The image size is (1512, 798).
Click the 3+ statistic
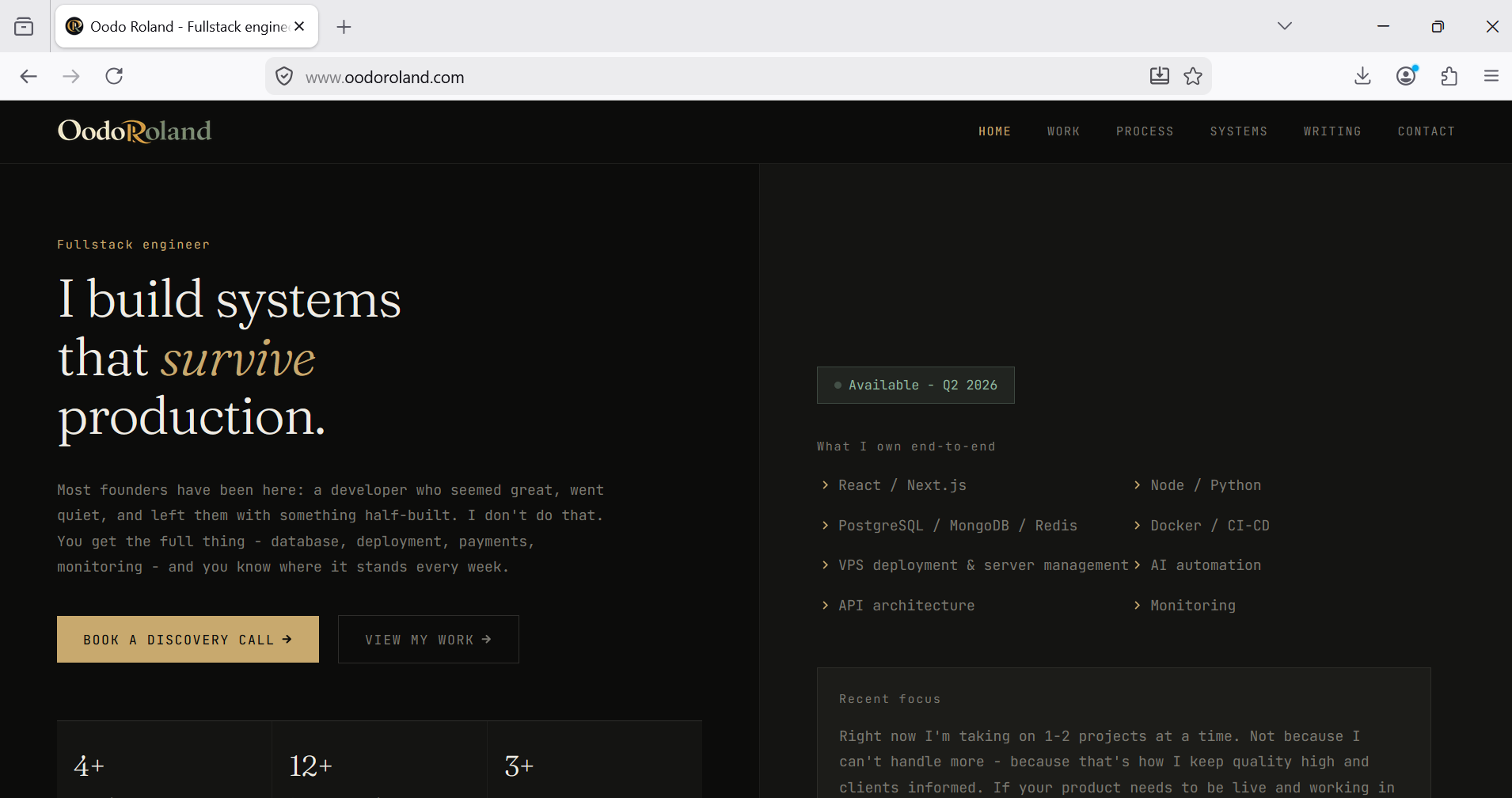[x=519, y=766]
